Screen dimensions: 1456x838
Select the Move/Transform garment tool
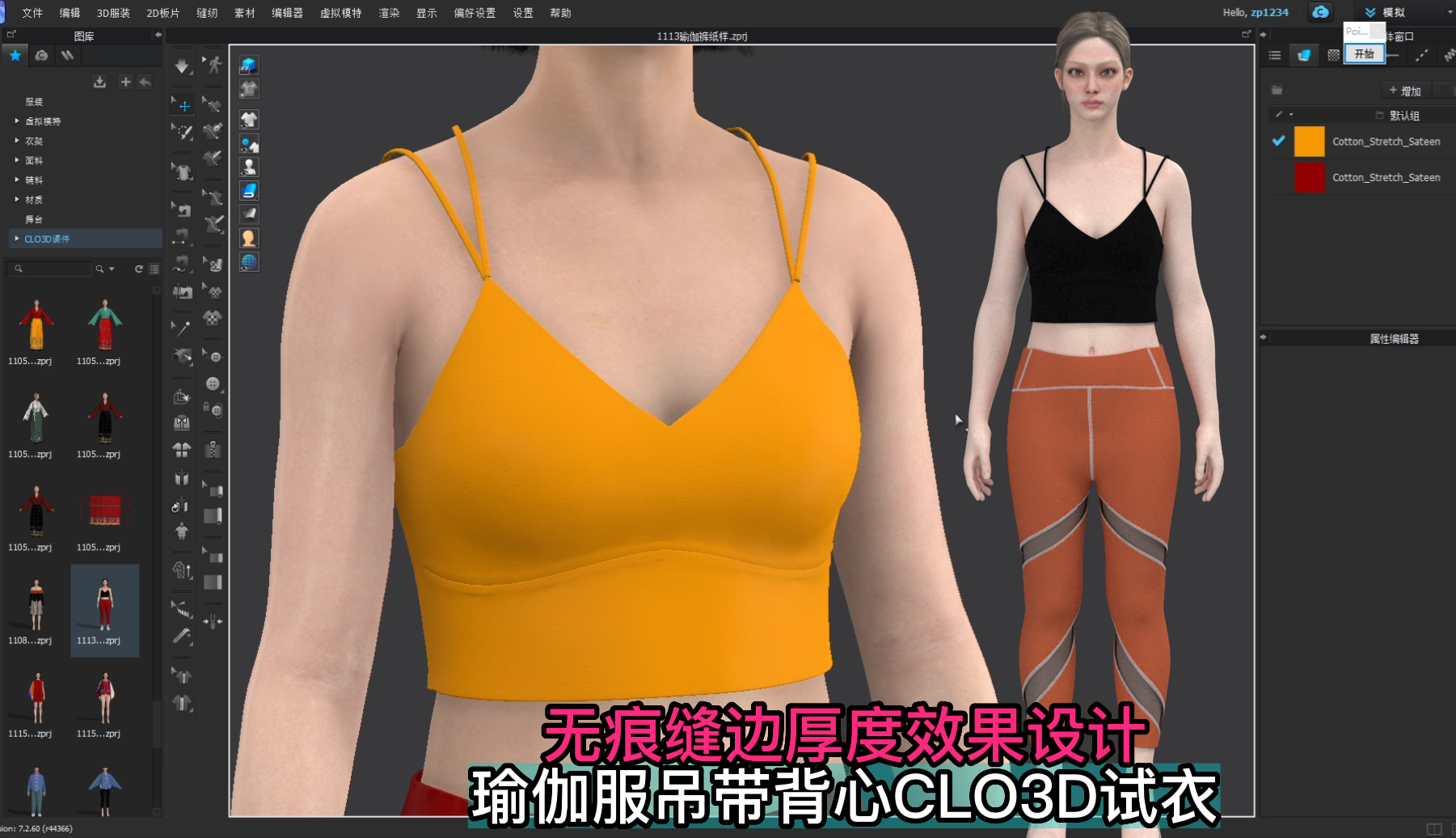coord(183,105)
